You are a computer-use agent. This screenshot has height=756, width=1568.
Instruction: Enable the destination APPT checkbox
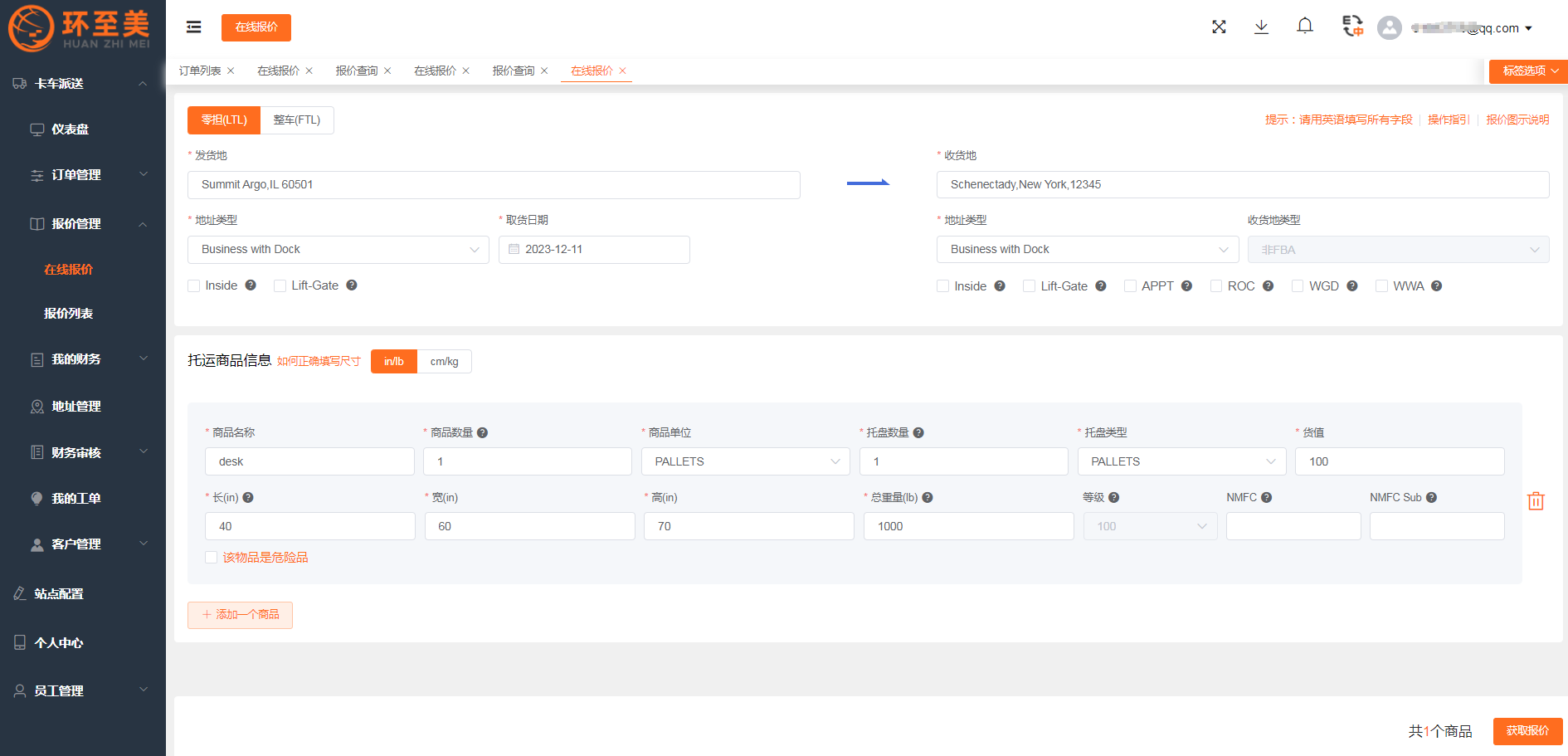pyautogui.click(x=1130, y=286)
